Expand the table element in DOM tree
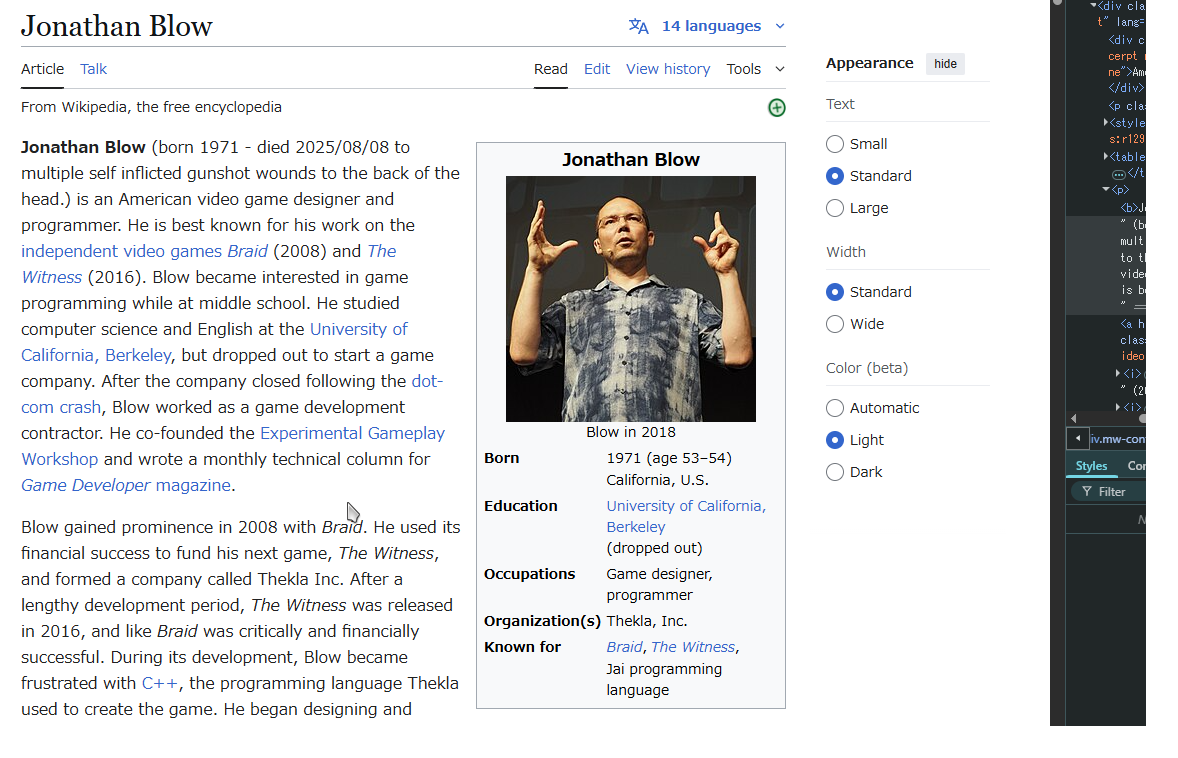The image size is (1178, 758). tap(1106, 156)
